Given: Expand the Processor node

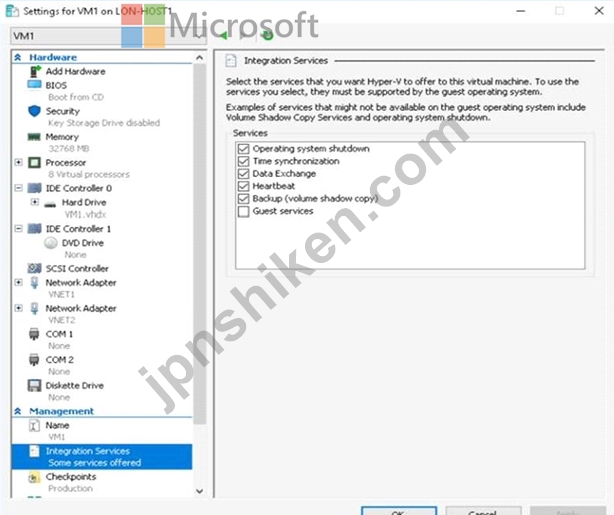Looking at the screenshot, I should point(18,162).
